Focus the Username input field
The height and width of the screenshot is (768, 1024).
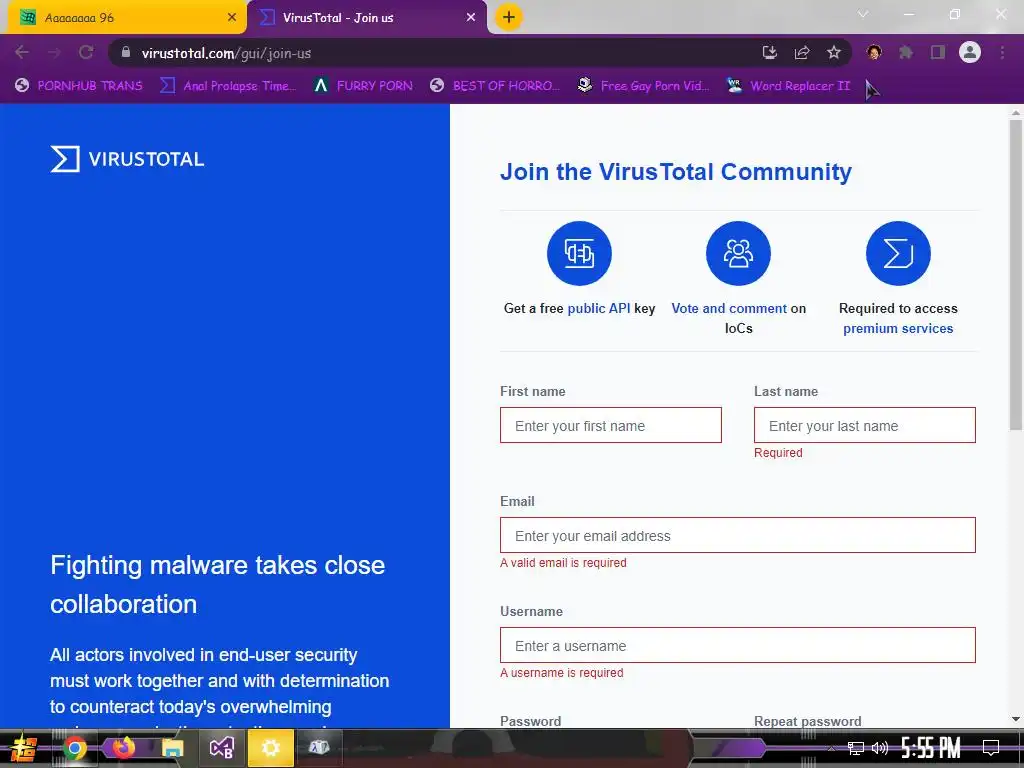(x=738, y=645)
